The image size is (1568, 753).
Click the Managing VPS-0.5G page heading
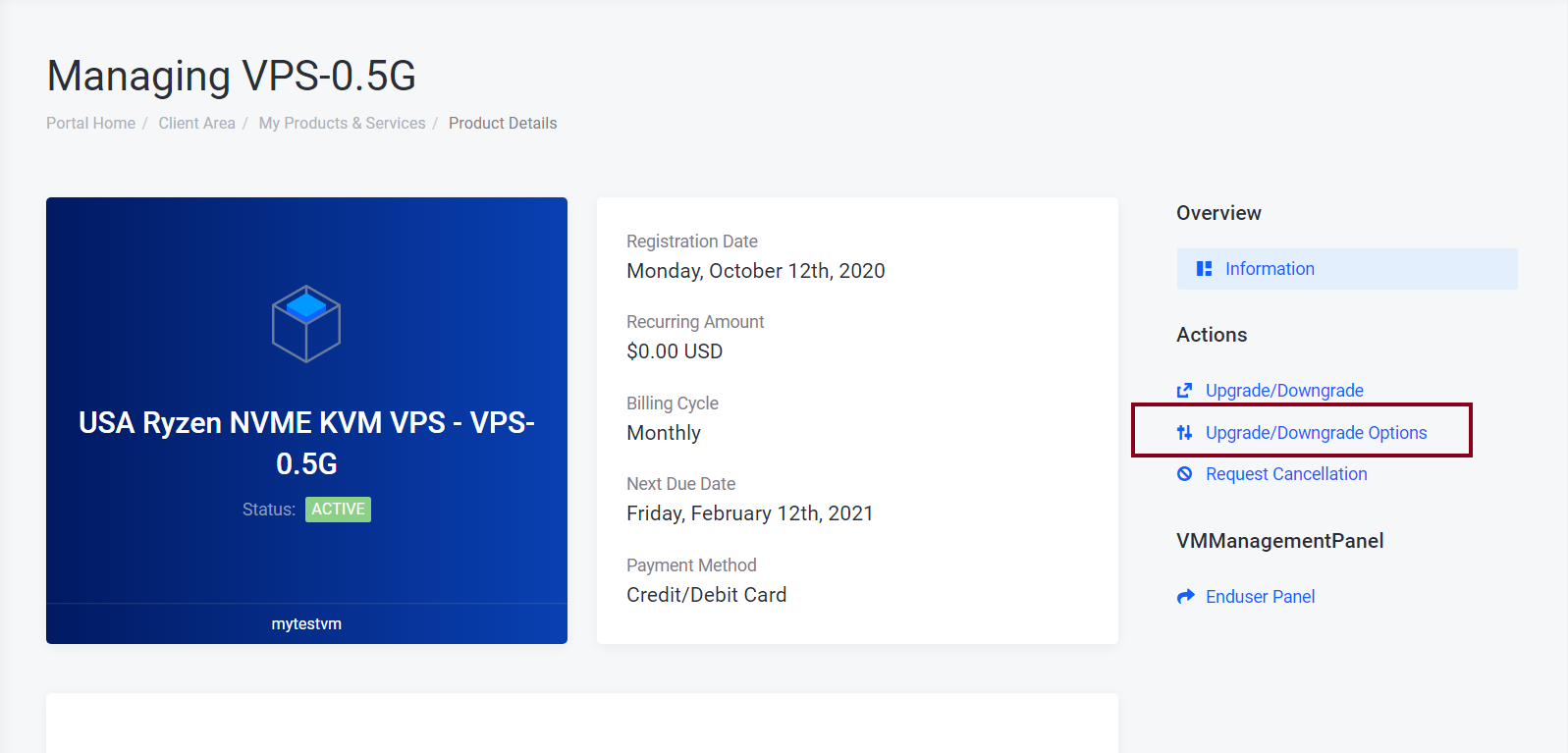click(232, 76)
